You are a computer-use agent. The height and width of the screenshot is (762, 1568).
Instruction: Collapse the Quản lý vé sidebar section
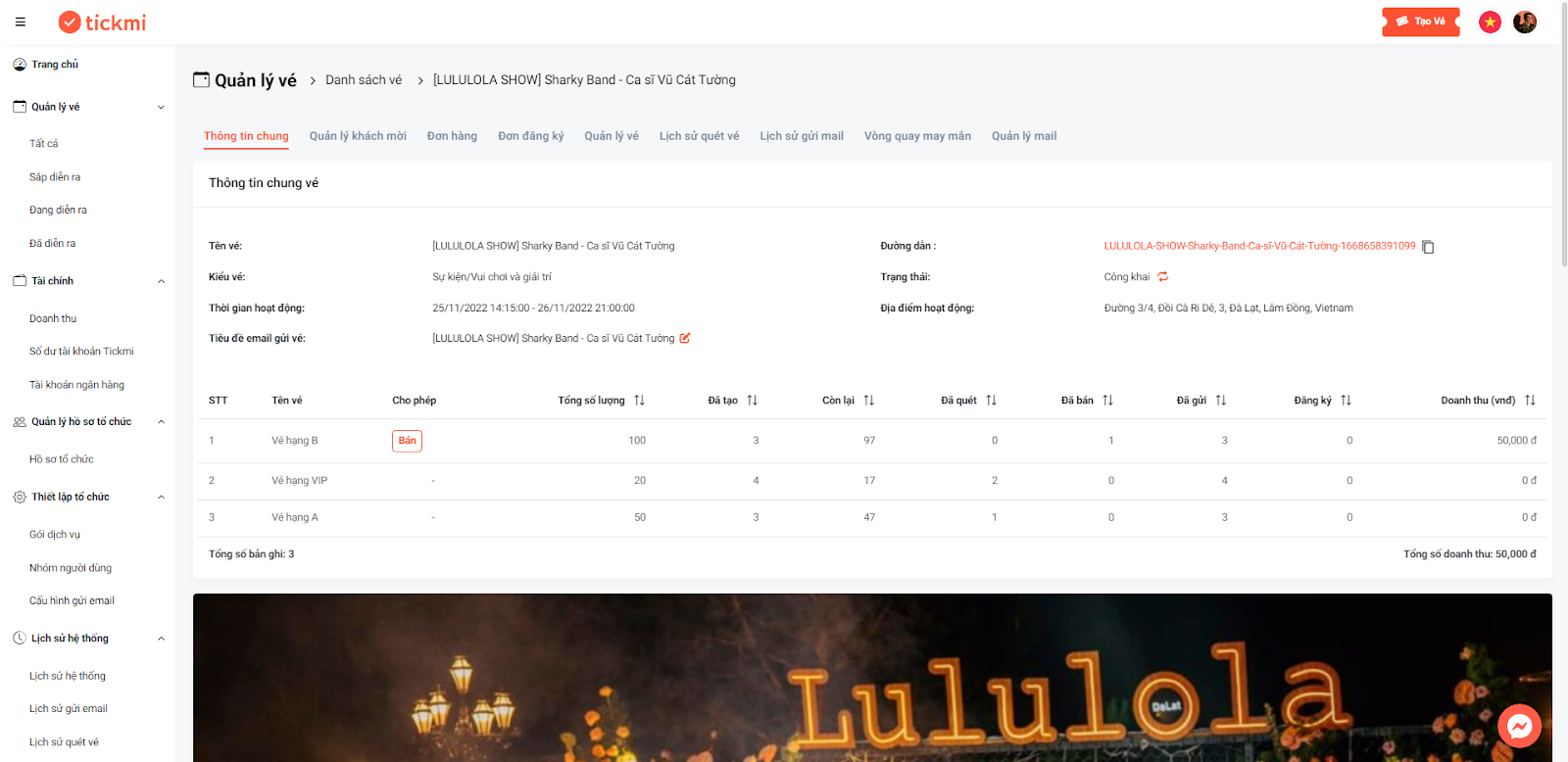[161, 108]
